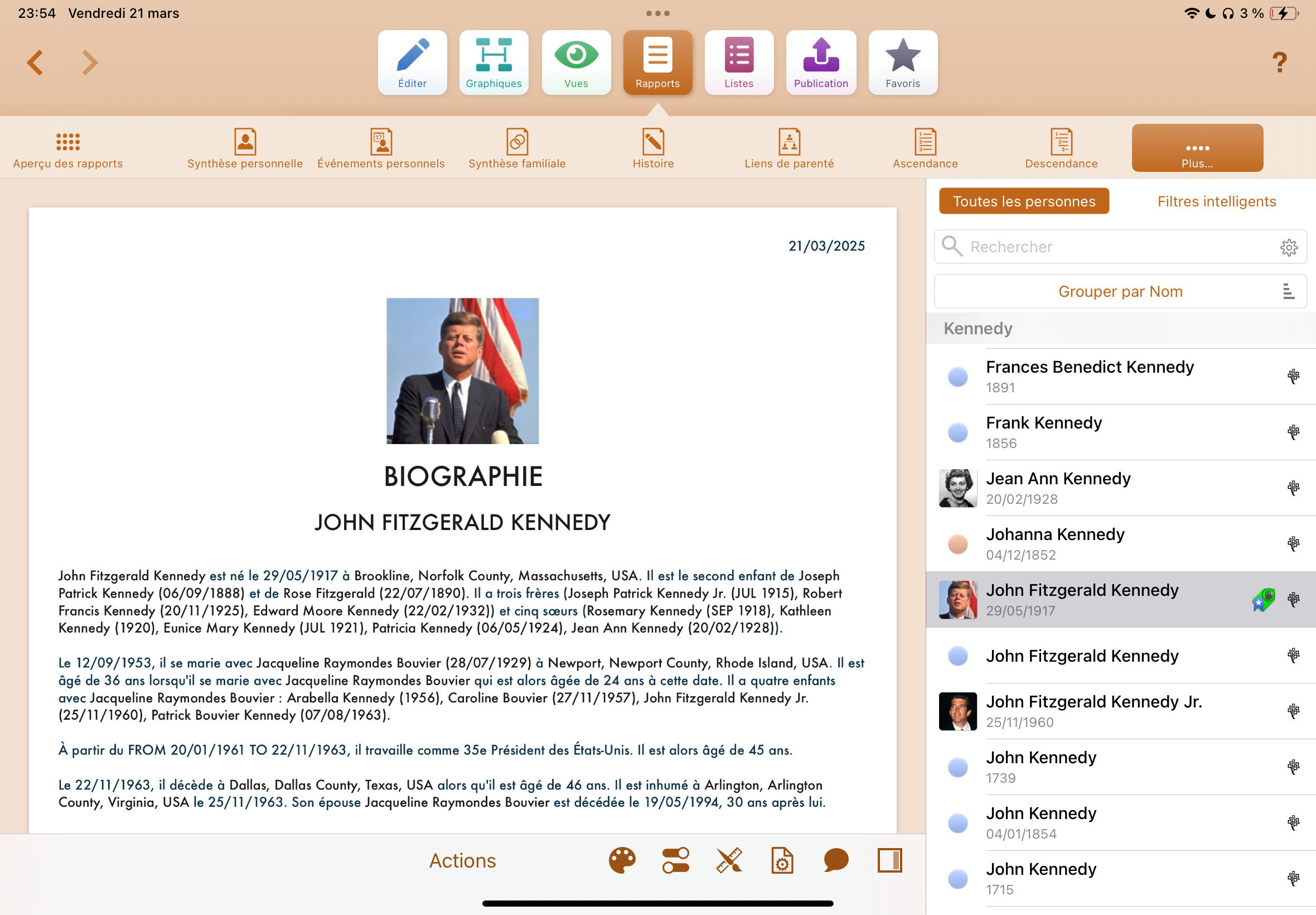Select John Fitzgerald Kennedy Jr. row
1316x915 pixels.
pyautogui.click(x=1120, y=711)
